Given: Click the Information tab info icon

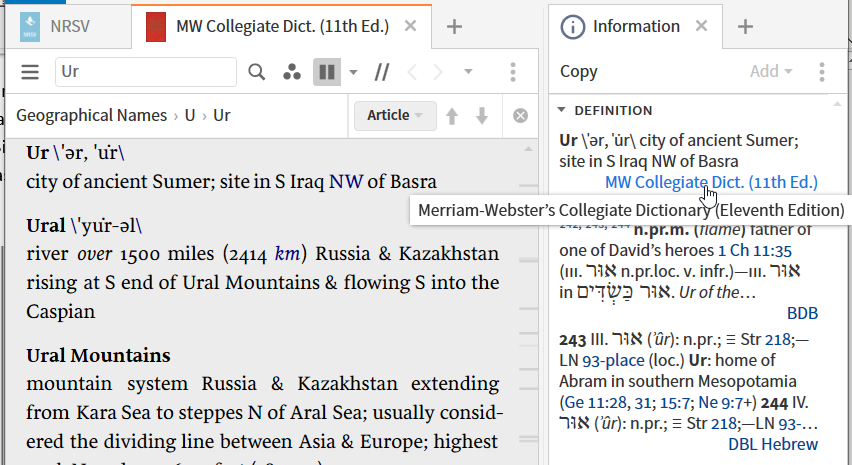Looking at the screenshot, I should [572, 27].
